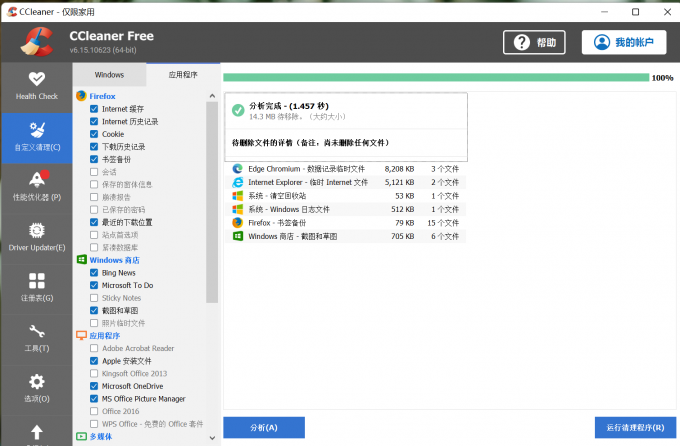Select Windows 商店 - 截图和草图 row
Image resolution: width=680 pixels, height=446 pixels.
click(346, 236)
